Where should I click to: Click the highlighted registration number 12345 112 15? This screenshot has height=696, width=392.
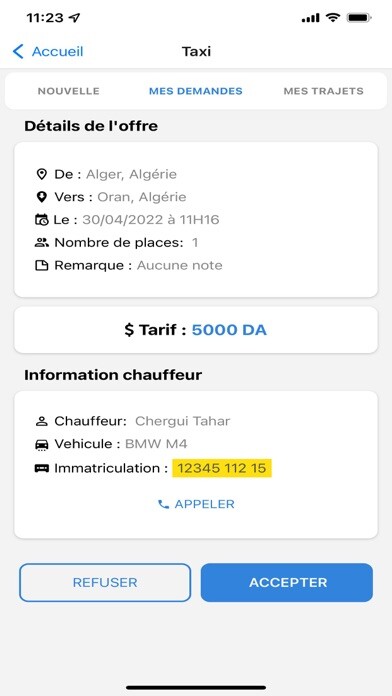222,468
